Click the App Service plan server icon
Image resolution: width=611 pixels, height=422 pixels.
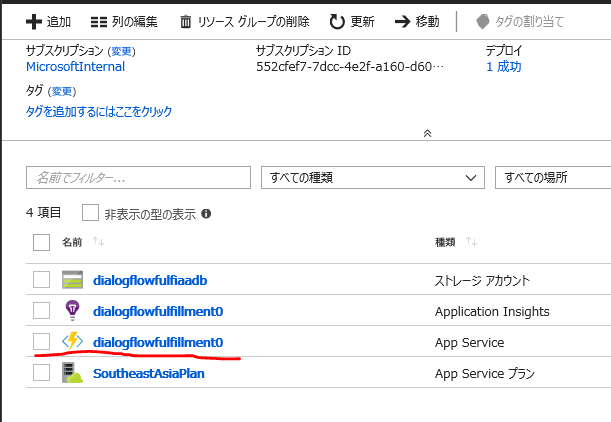coord(72,373)
